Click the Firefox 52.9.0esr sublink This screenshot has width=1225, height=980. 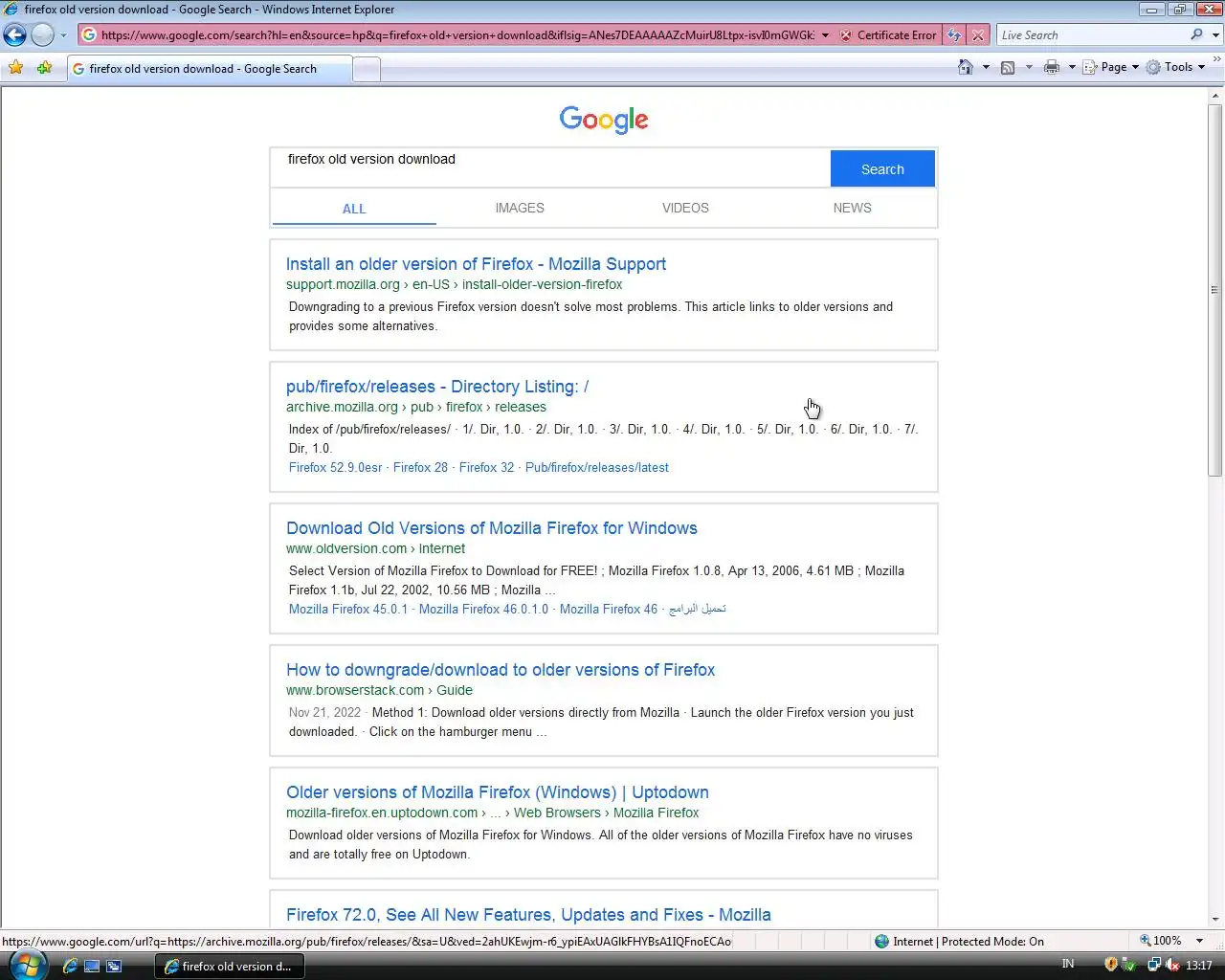pyautogui.click(x=336, y=467)
